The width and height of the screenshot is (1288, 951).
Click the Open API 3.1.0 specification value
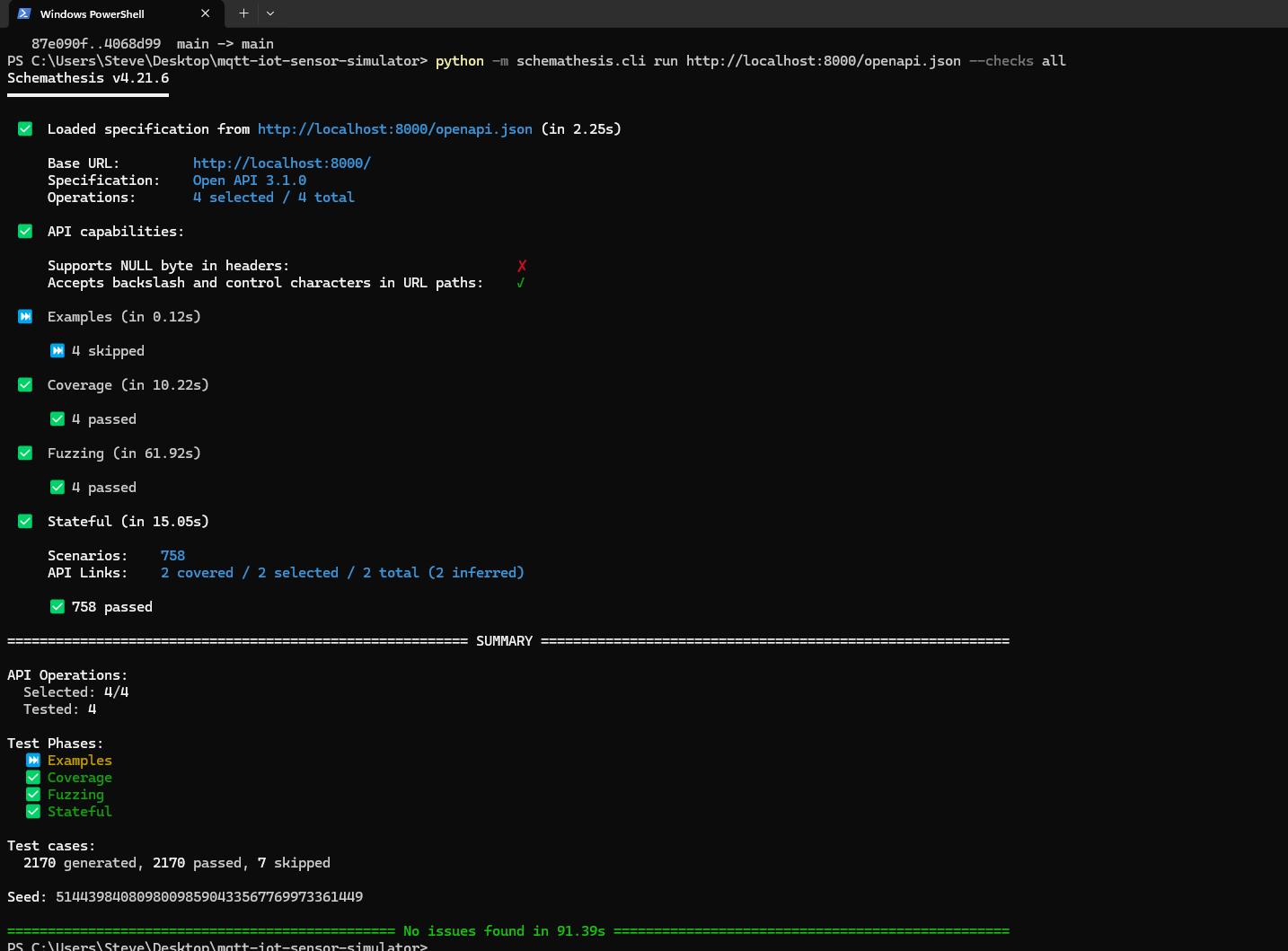coord(250,181)
